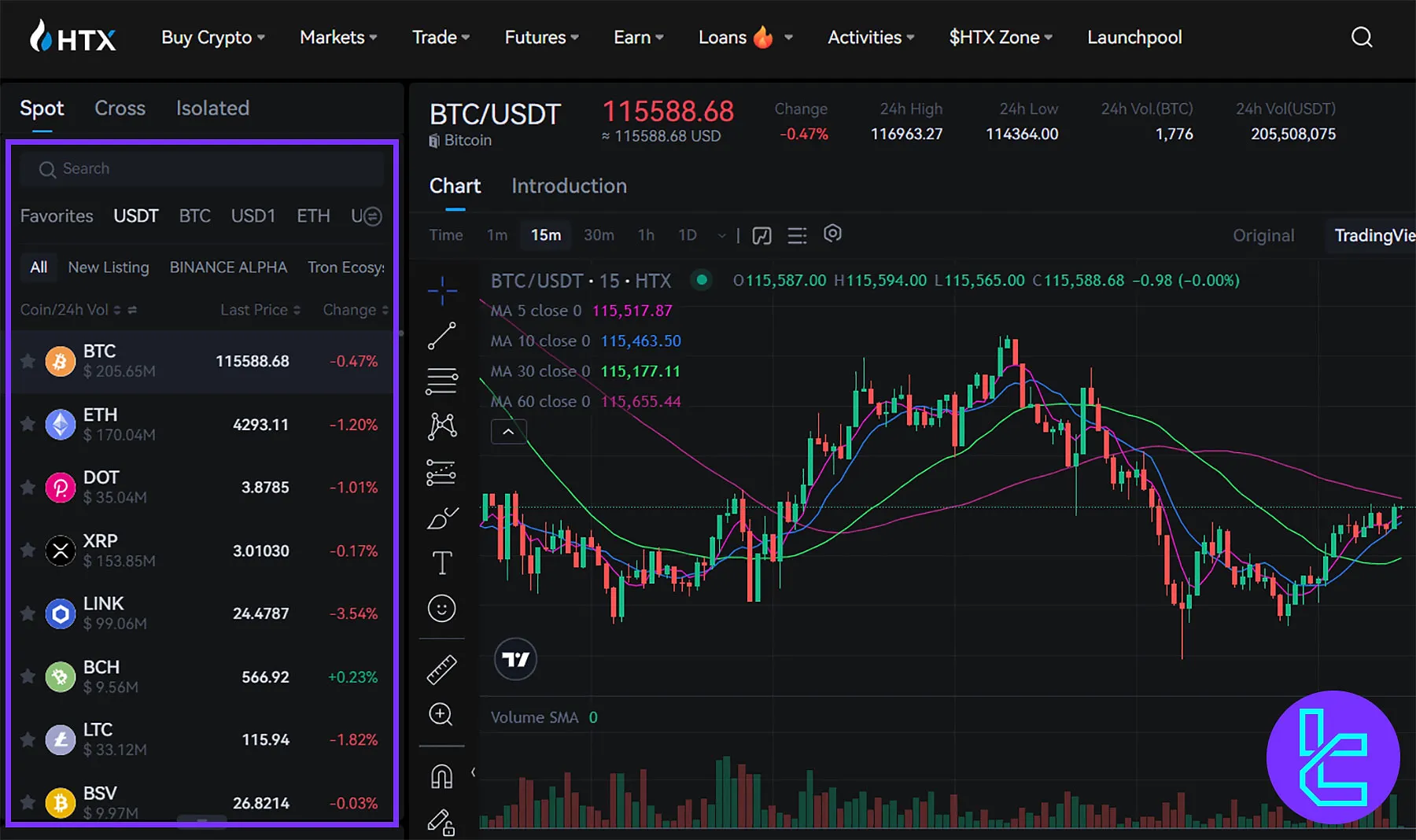Select the pattern drawing tool

442,426
